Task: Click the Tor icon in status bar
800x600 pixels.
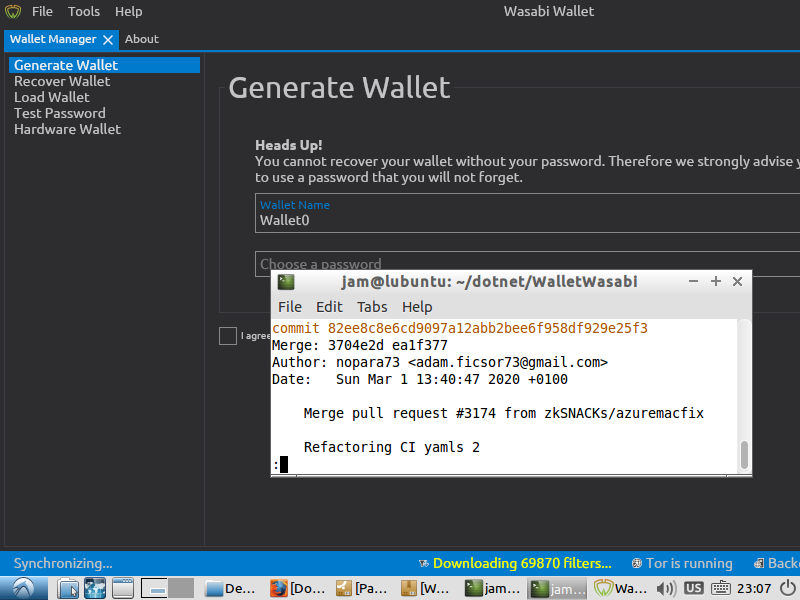Action: pyautogui.click(x=637, y=564)
